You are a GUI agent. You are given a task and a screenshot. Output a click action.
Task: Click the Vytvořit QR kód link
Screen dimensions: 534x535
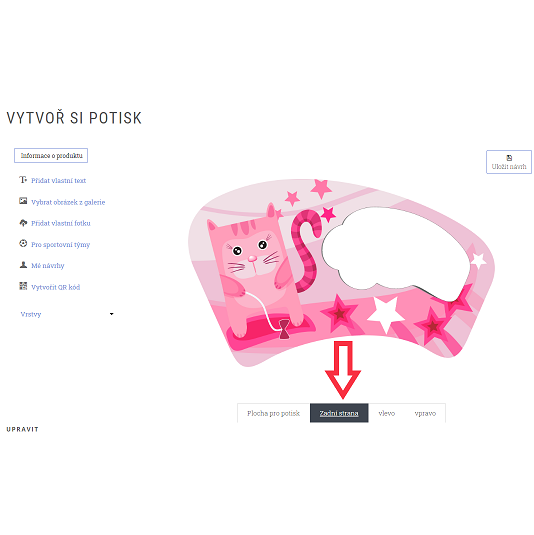coord(55,287)
